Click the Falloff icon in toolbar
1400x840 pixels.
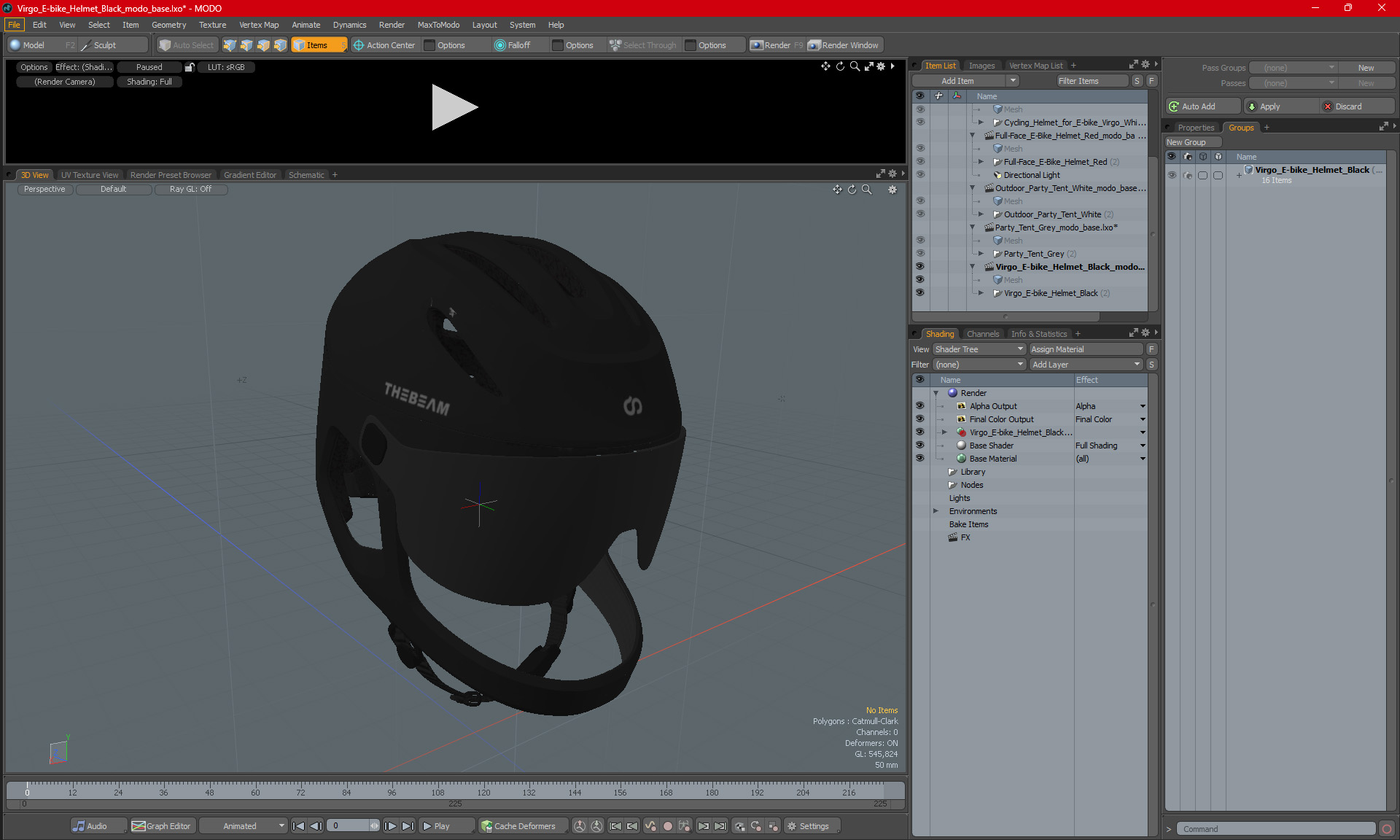(499, 45)
